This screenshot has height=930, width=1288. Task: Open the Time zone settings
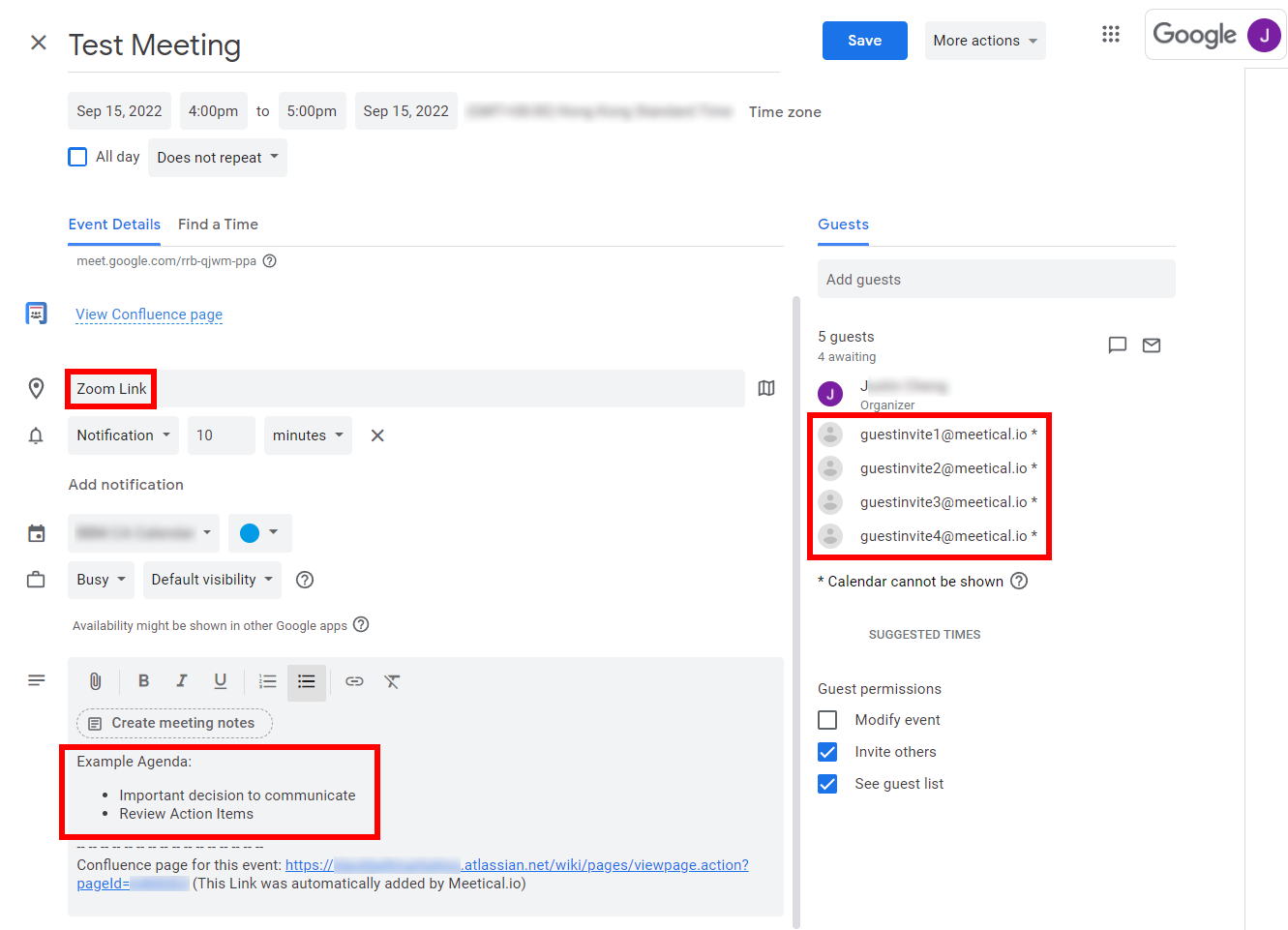[785, 112]
